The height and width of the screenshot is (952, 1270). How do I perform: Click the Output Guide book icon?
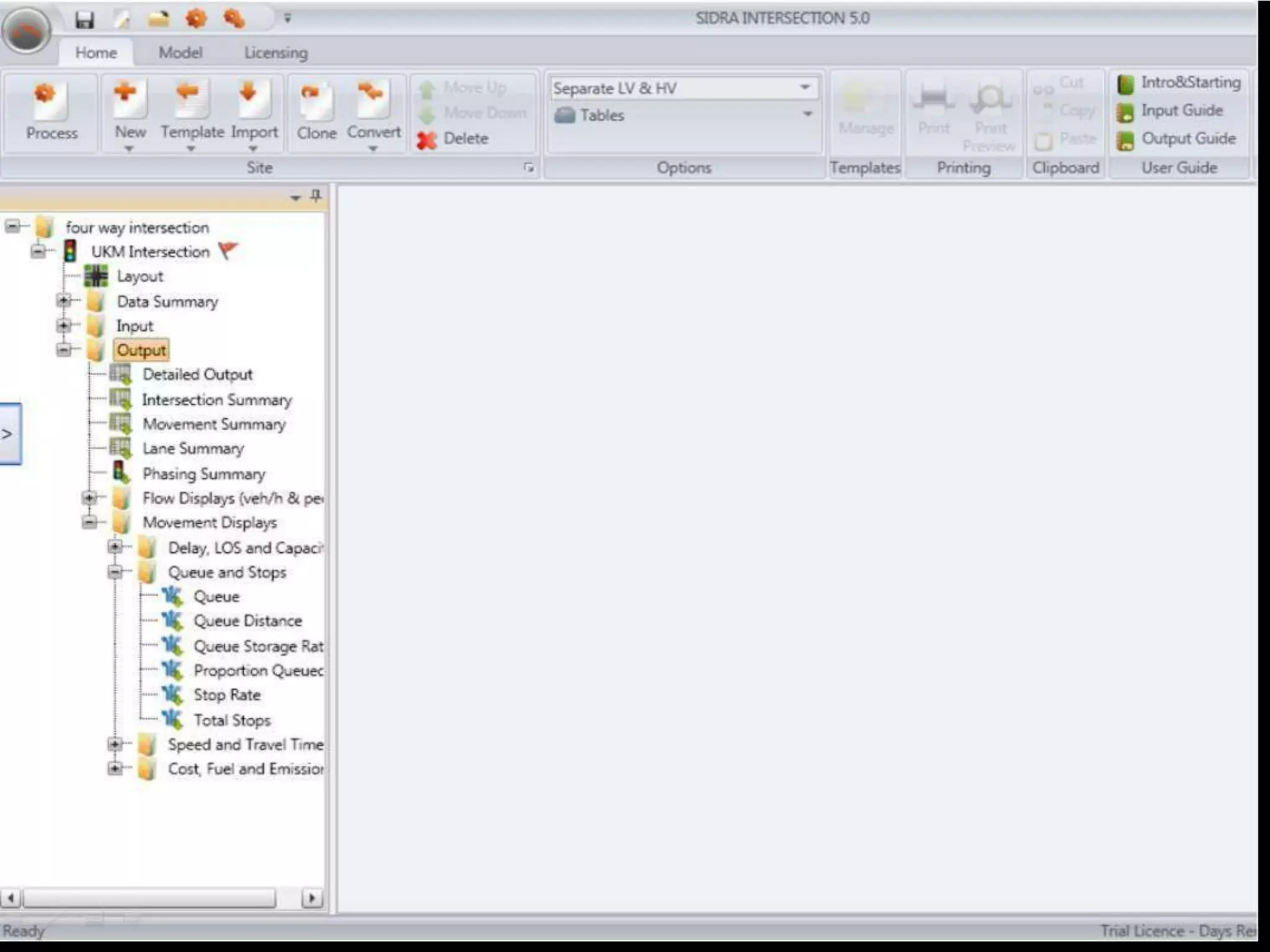[x=1125, y=140]
